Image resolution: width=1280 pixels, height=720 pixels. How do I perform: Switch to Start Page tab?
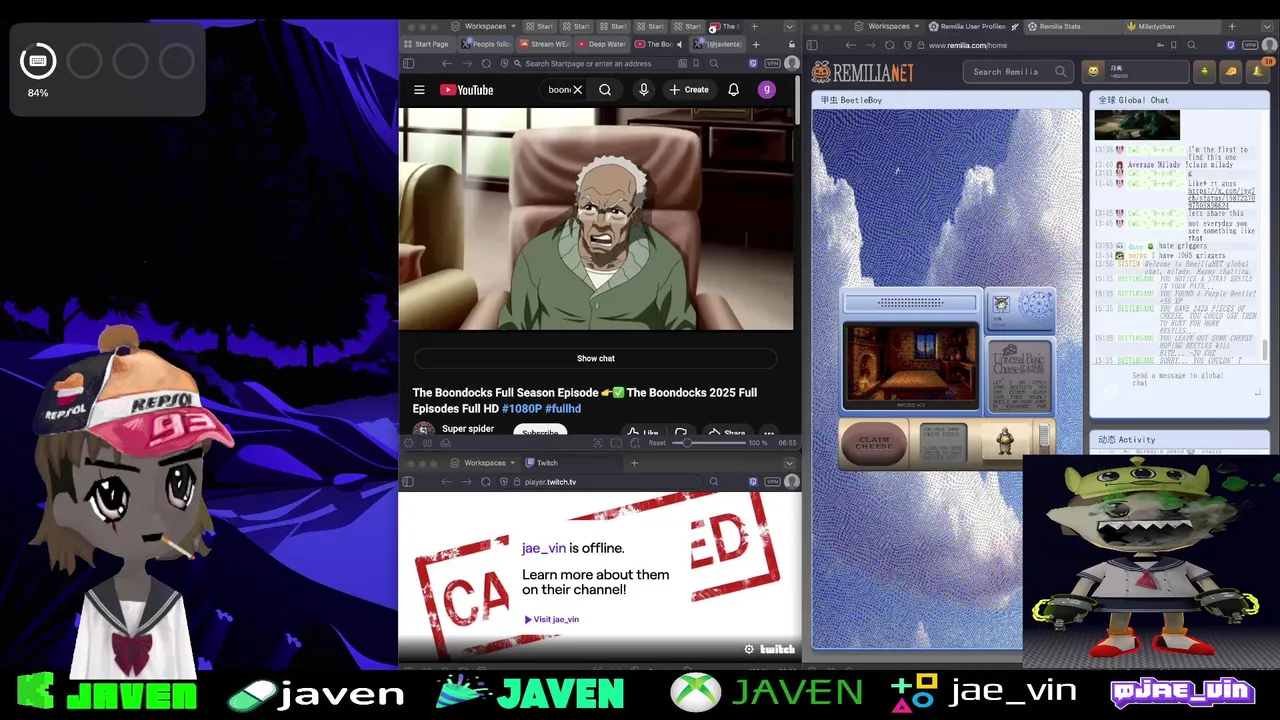(427, 44)
